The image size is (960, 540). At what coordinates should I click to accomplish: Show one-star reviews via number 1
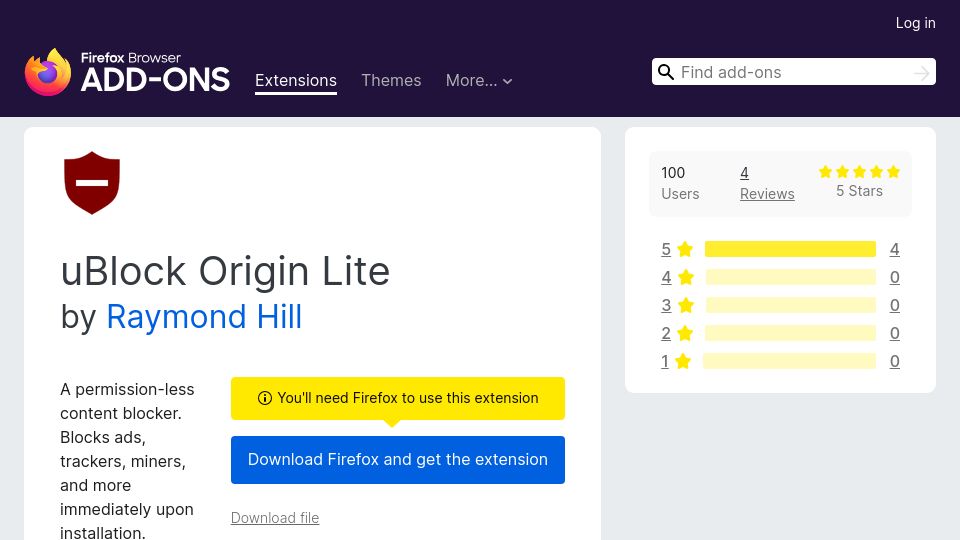[665, 361]
